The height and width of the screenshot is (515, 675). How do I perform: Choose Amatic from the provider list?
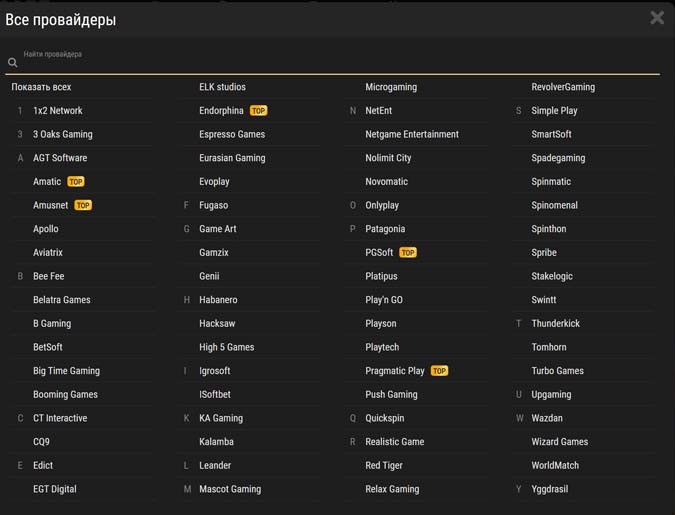pos(47,182)
